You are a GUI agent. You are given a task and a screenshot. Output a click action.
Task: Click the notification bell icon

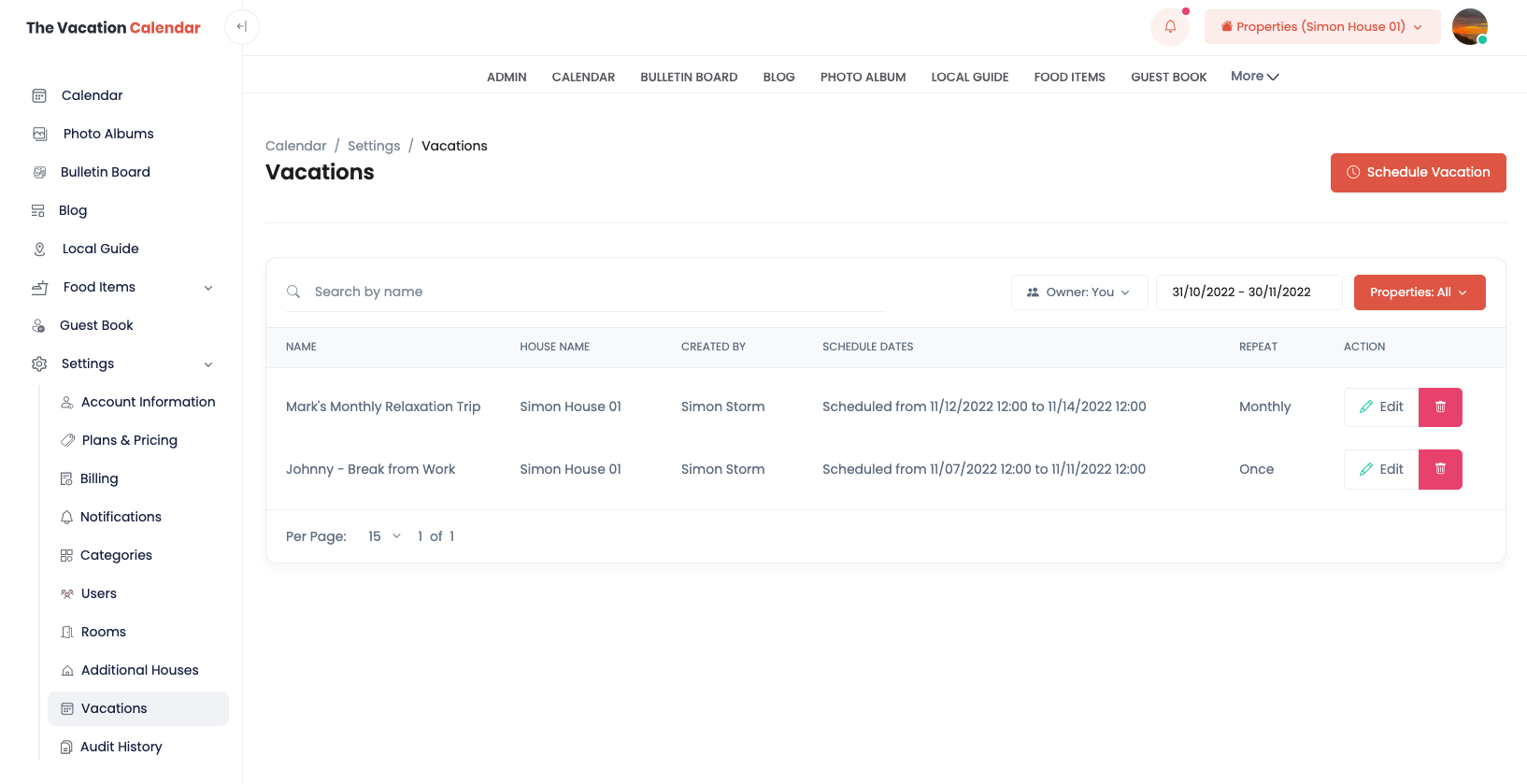[1169, 27]
